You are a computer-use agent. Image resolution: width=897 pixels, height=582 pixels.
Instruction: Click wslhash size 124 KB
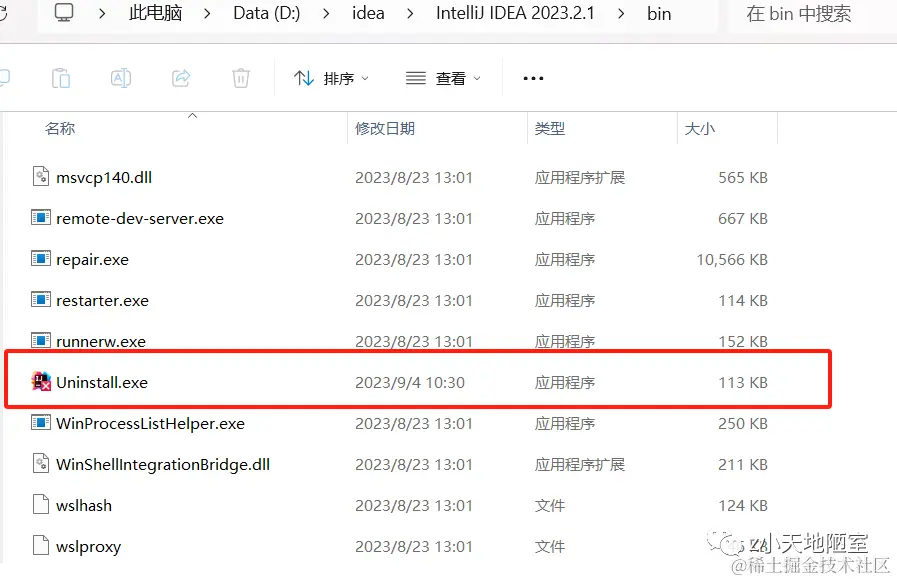coord(743,505)
